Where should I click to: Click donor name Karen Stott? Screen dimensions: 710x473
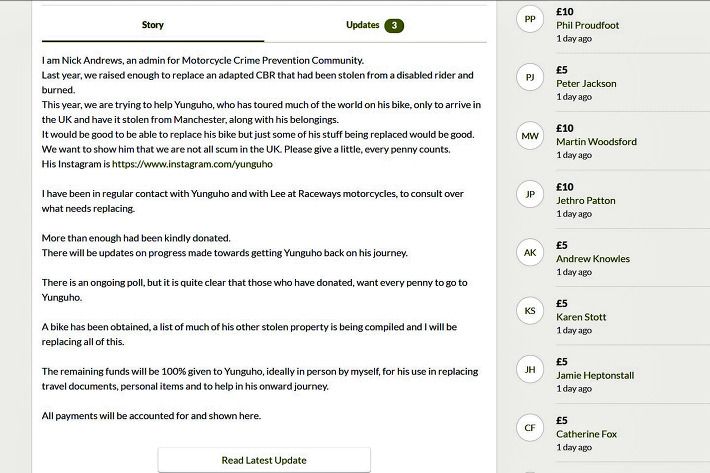[x=581, y=317]
